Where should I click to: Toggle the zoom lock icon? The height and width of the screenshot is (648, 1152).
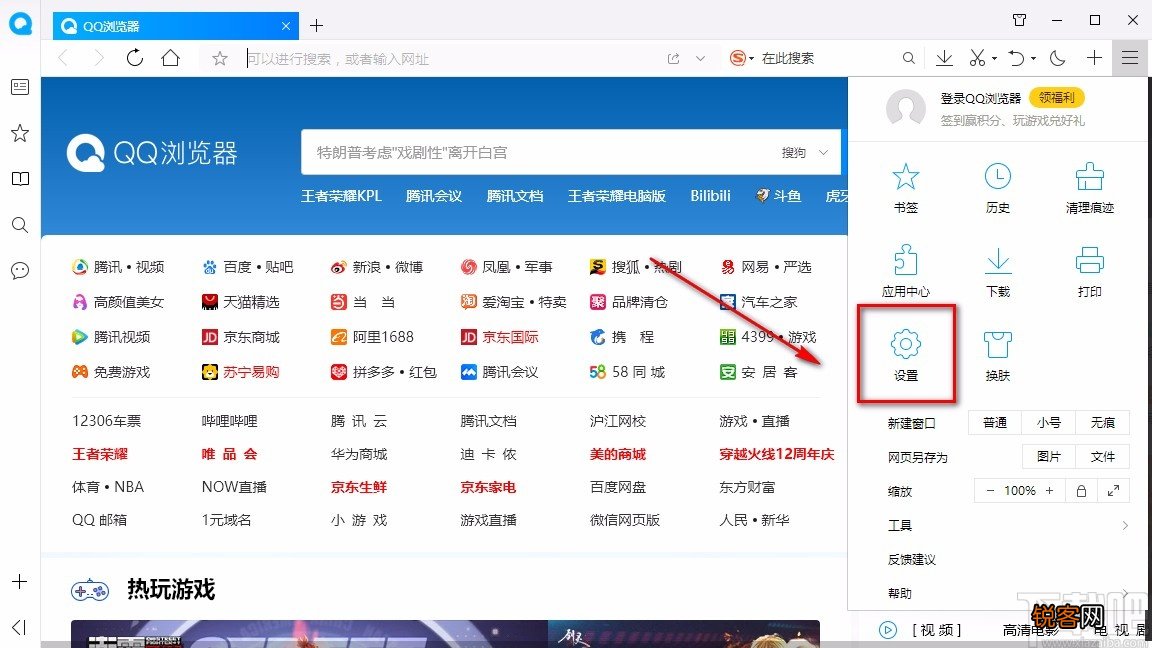coord(1081,491)
